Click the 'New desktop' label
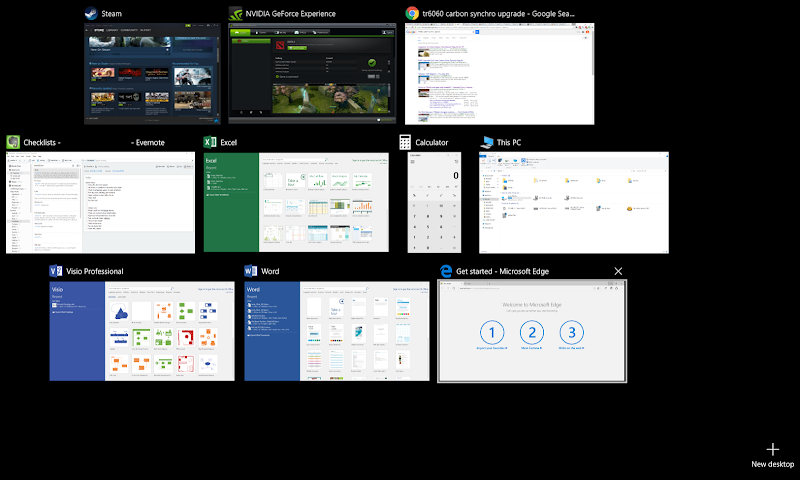This screenshot has width=800, height=480. point(772,464)
